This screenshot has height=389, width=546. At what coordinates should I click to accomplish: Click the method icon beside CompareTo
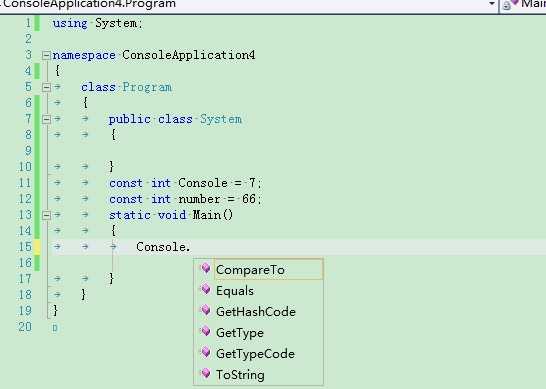tap(205, 269)
